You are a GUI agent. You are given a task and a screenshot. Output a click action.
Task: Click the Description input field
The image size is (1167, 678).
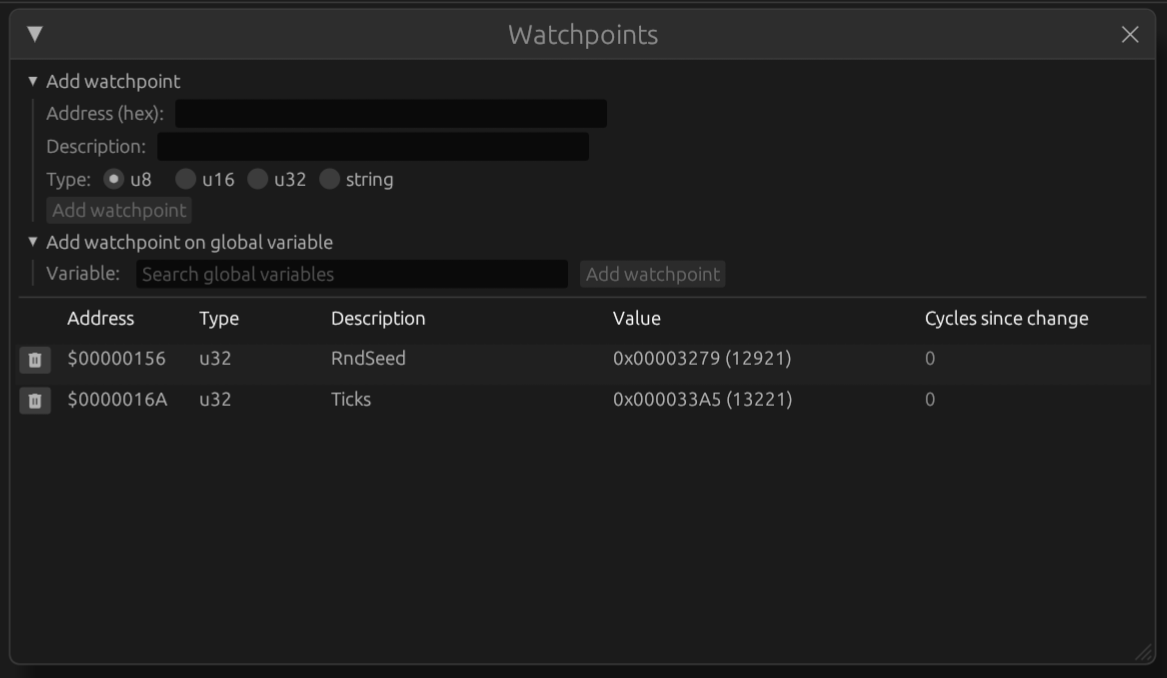(x=372, y=146)
